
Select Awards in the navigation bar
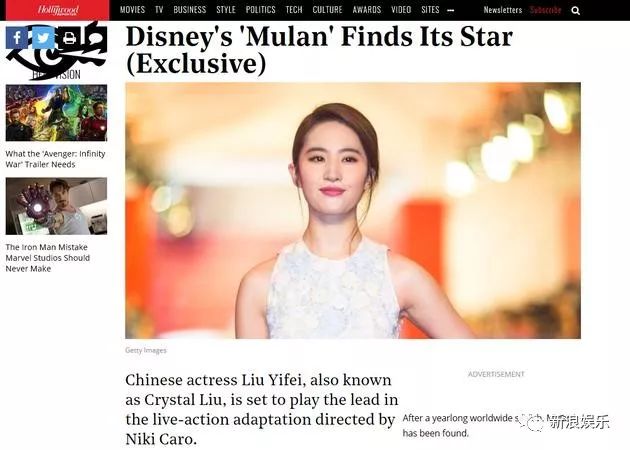(x=367, y=10)
